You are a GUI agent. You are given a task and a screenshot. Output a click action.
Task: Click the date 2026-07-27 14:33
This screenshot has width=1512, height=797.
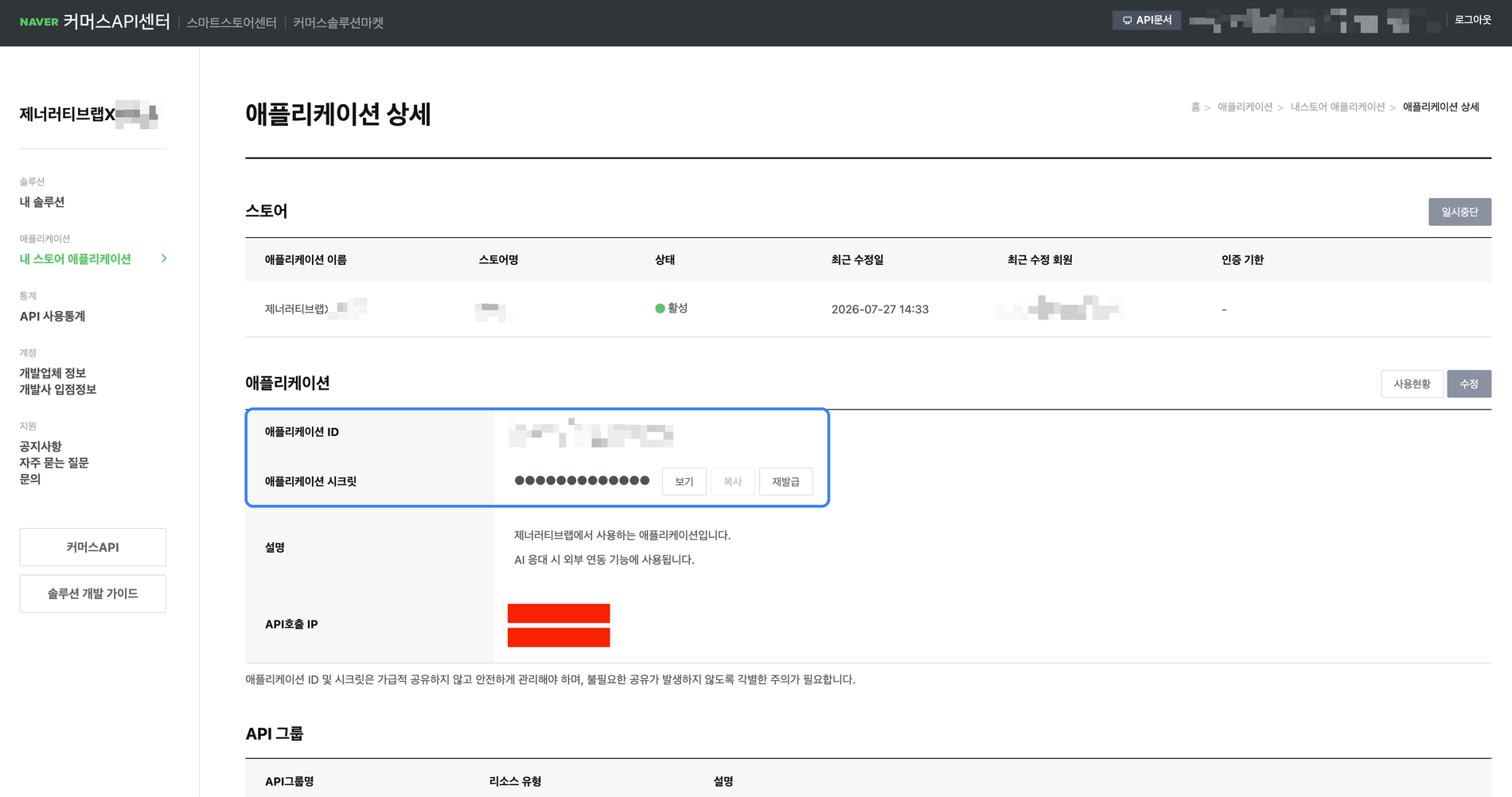pos(880,309)
